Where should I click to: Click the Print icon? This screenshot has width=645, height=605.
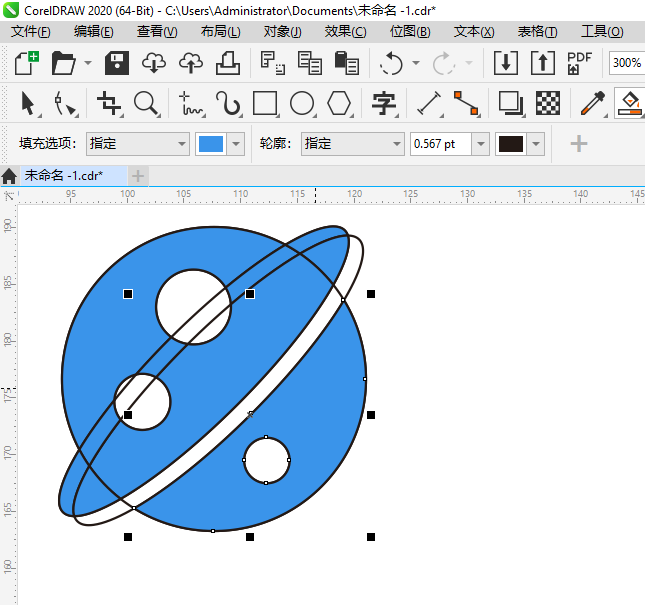coord(227,63)
